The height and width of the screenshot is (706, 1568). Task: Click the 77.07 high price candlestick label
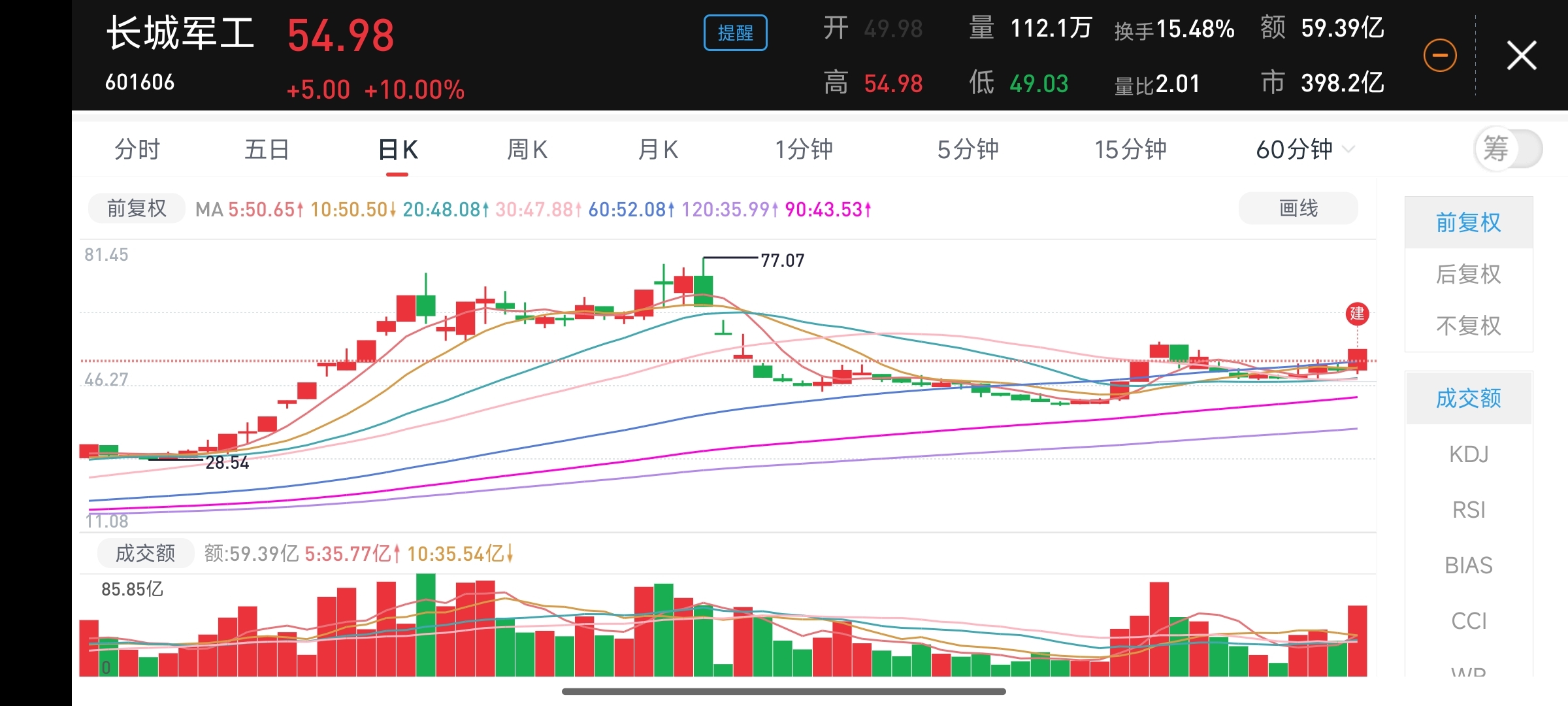pyautogui.click(x=782, y=261)
